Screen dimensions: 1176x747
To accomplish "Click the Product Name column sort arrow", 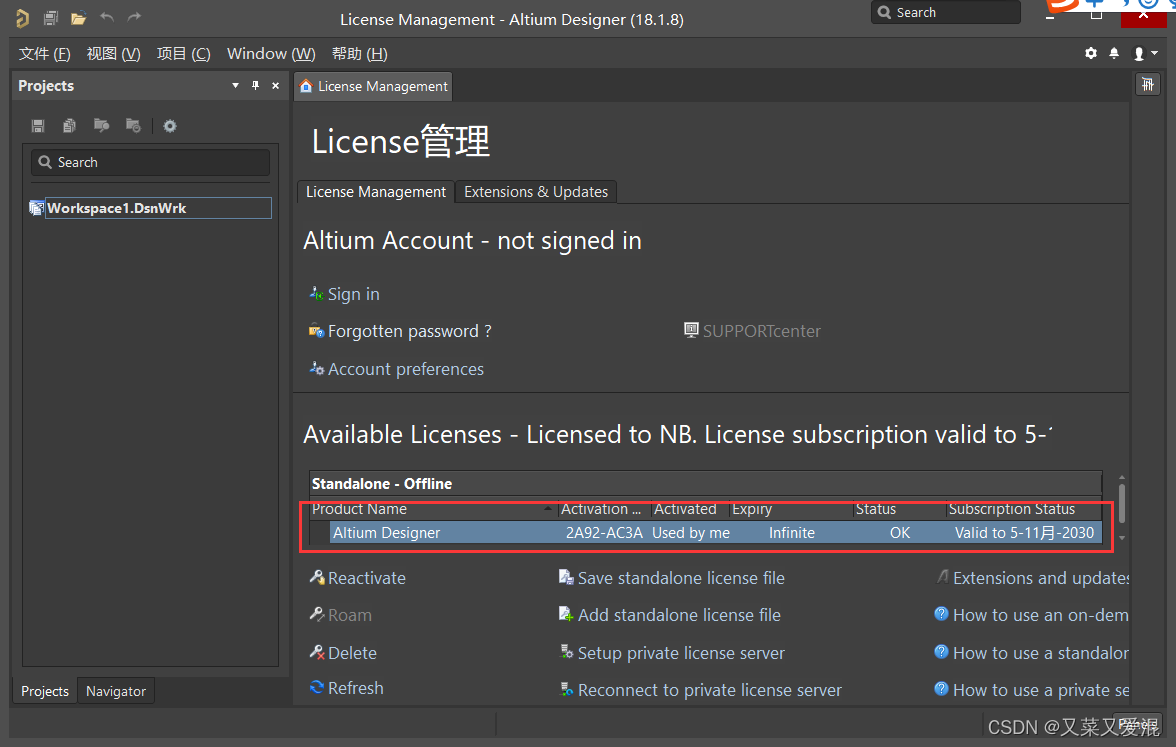I will coord(547,510).
